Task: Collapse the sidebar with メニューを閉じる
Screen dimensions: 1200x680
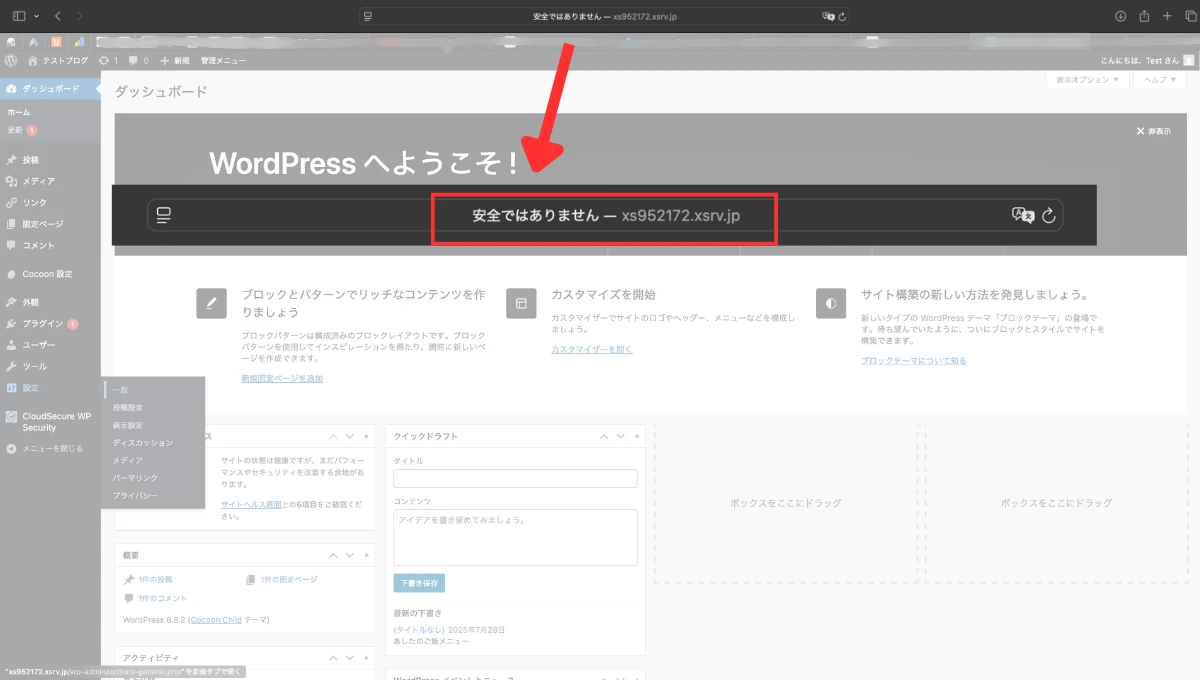Action: (x=45, y=448)
